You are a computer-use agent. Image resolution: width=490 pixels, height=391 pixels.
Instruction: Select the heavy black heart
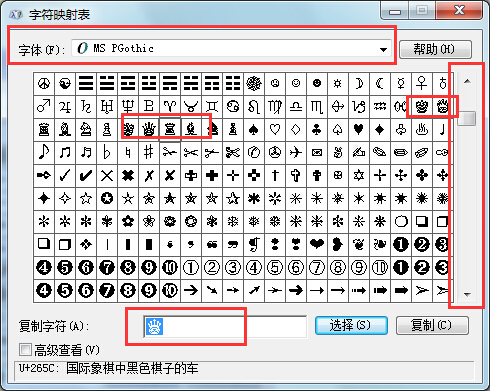[317, 244]
